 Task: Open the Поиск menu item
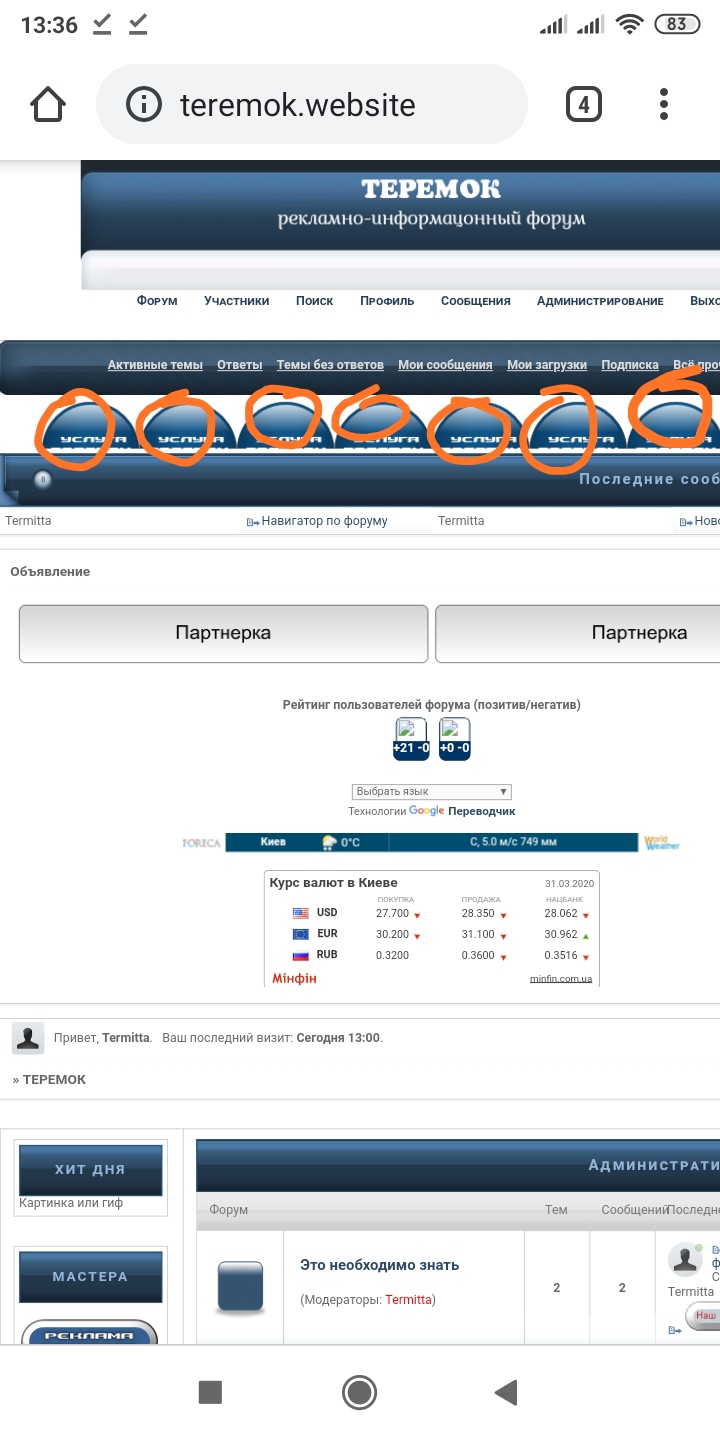coord(315,301)
